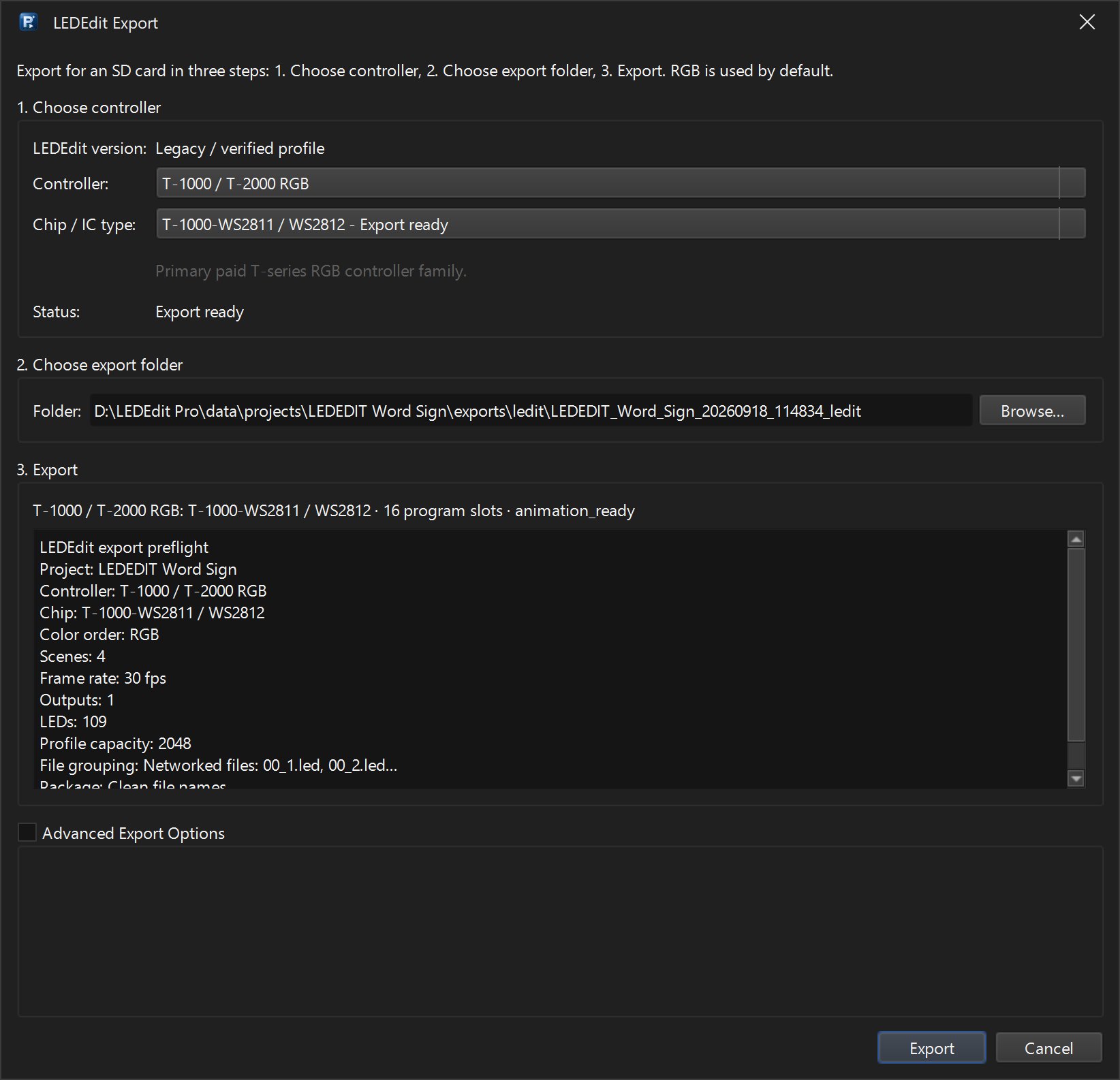
Task: Click 'Primary paid T-series RGB controller family.' hint
Action: coord(311,271)
